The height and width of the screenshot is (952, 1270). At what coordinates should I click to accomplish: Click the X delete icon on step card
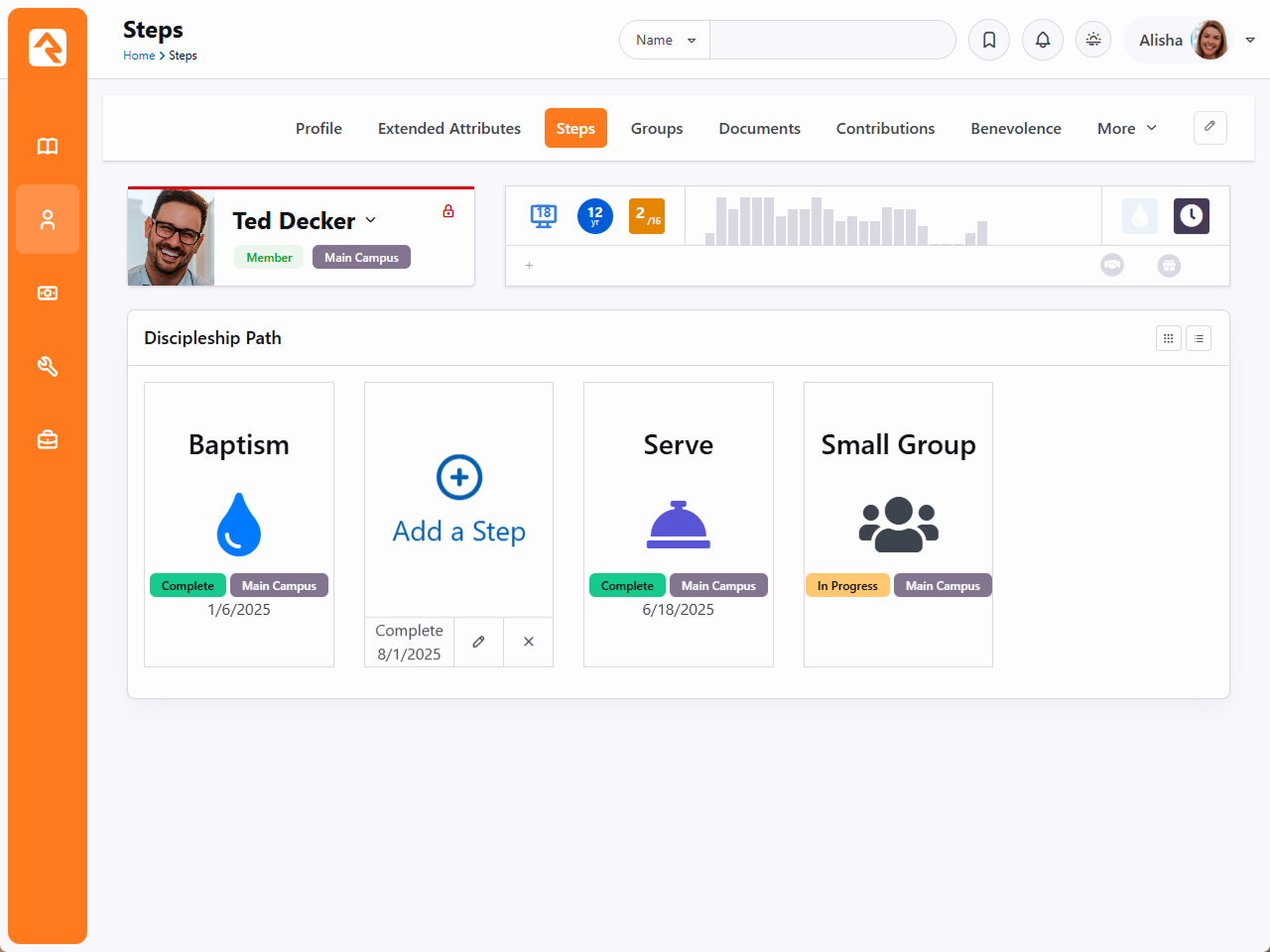529,642
